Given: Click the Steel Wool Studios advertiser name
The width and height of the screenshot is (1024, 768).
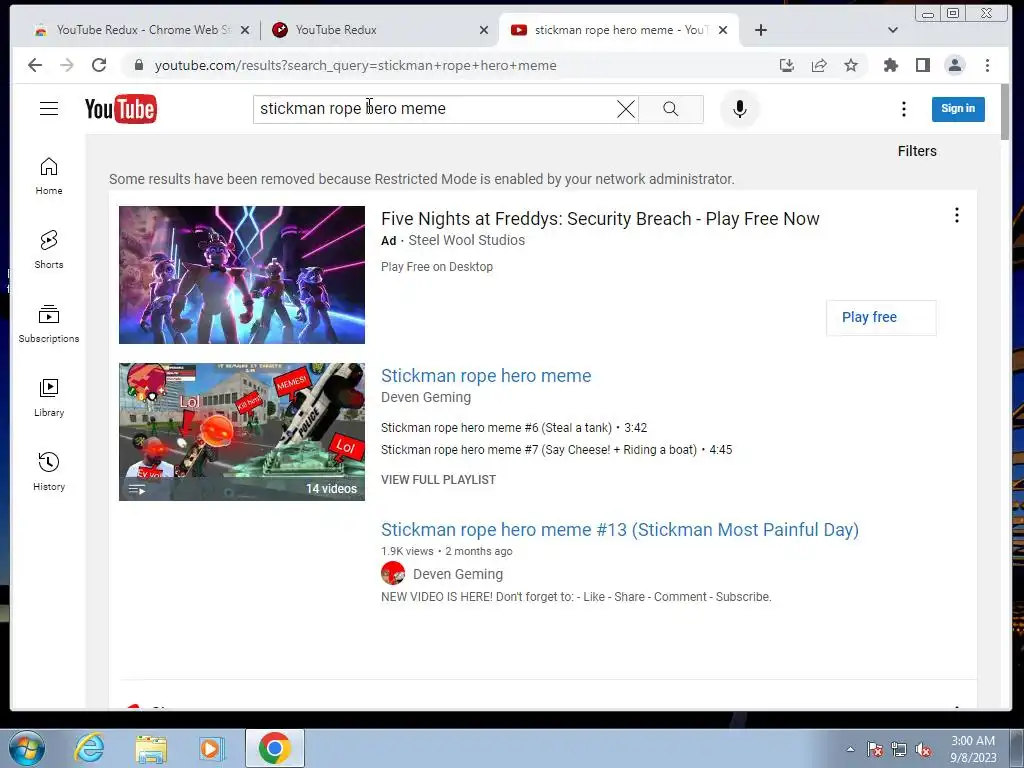Looking at the screenshot, I should 466,240.
